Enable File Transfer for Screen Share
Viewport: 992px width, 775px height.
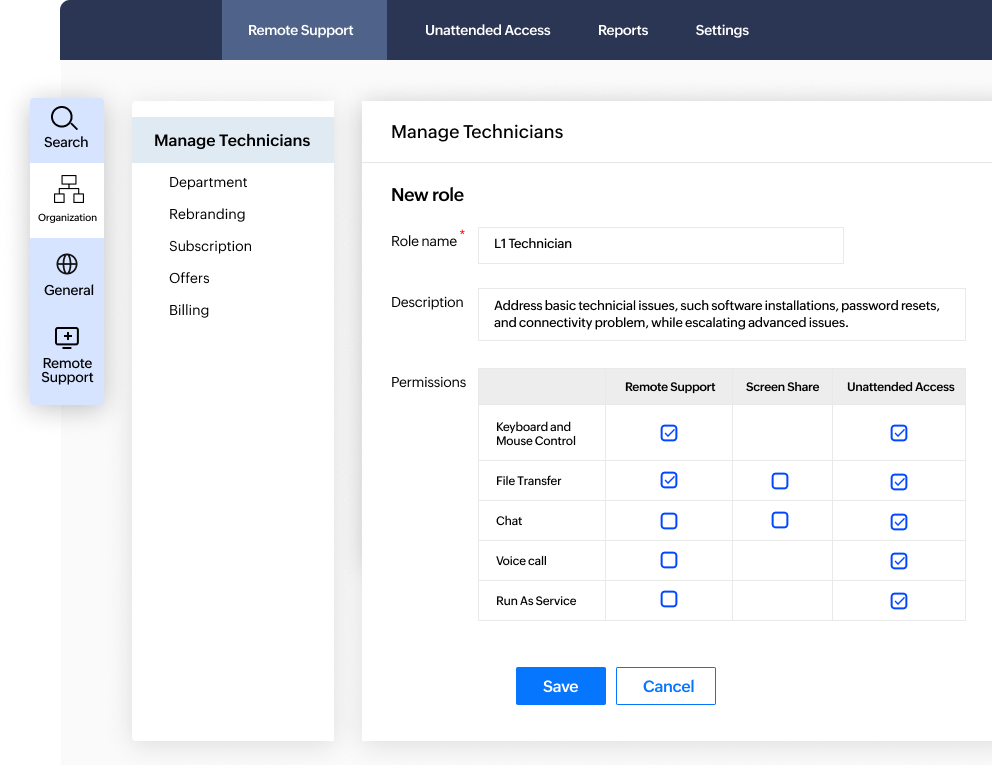pyautogui.click(x=780, y=481)
